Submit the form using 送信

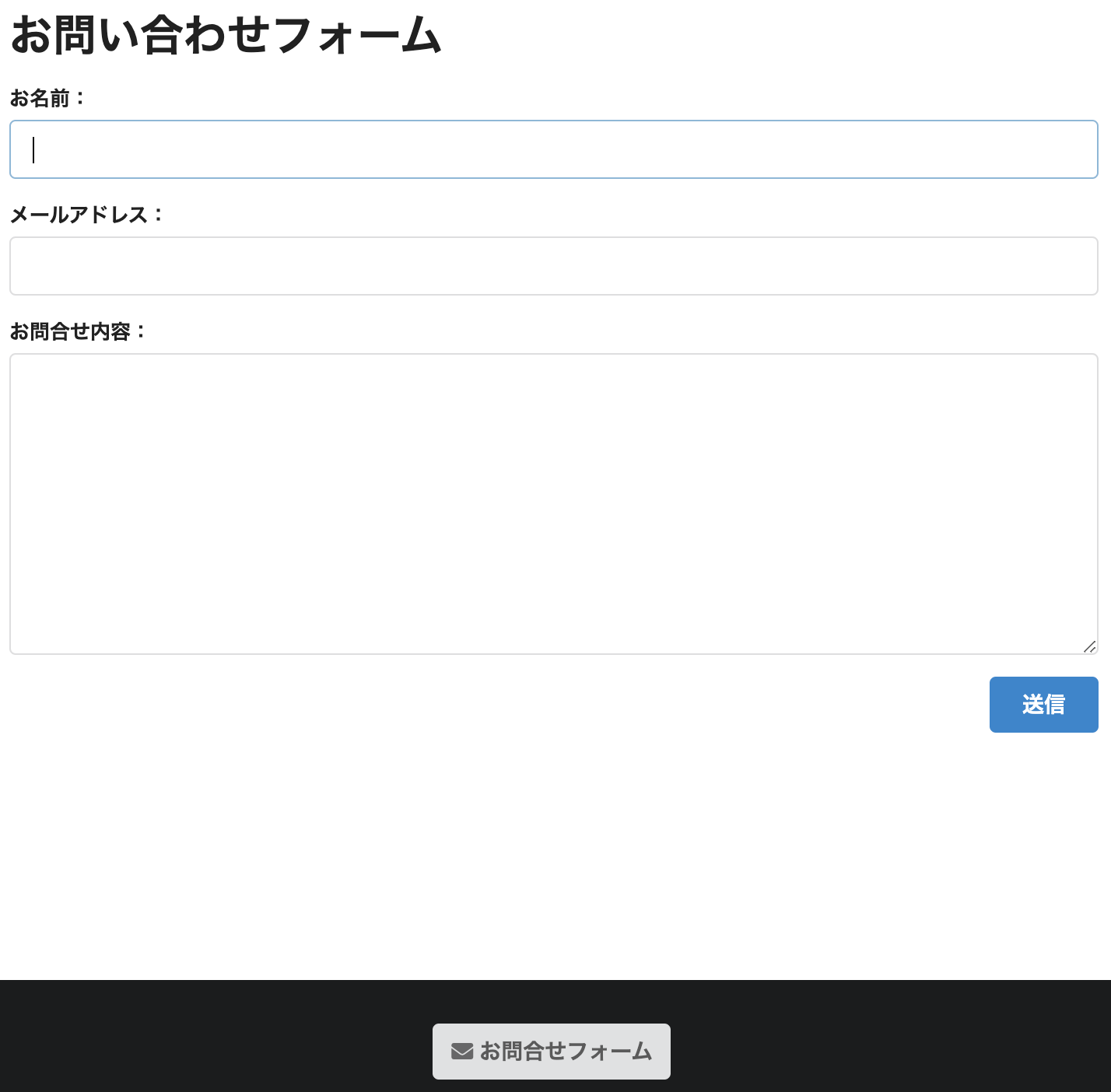point(1043,704)
